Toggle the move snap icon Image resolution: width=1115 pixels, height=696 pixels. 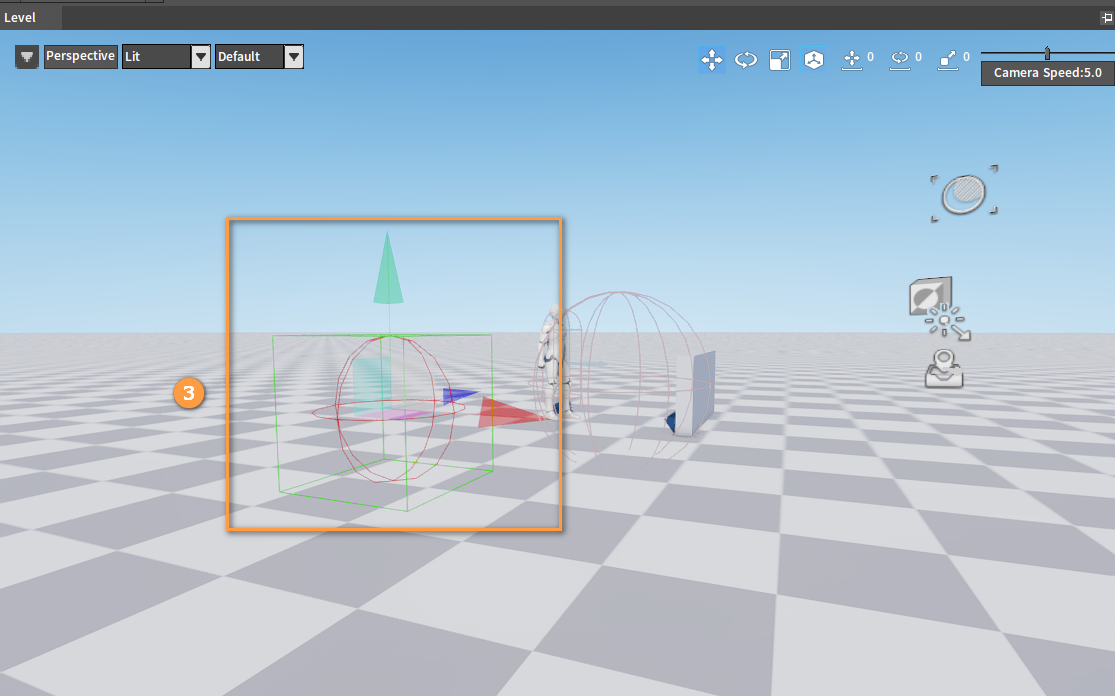852,60
